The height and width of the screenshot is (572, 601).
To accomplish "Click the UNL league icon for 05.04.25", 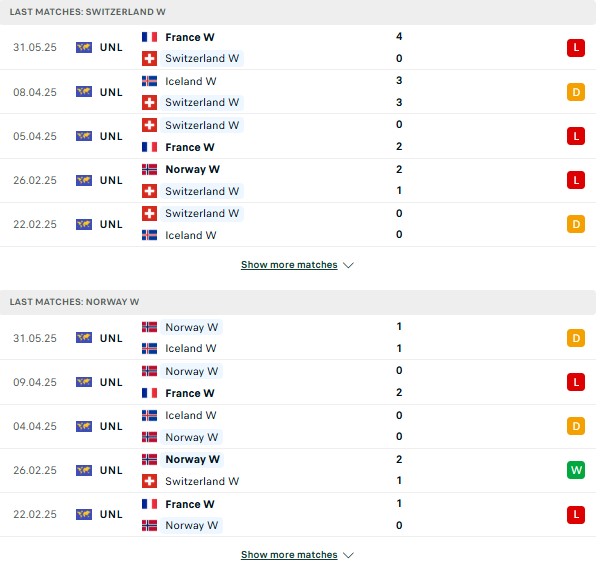I will click(84, 136).
